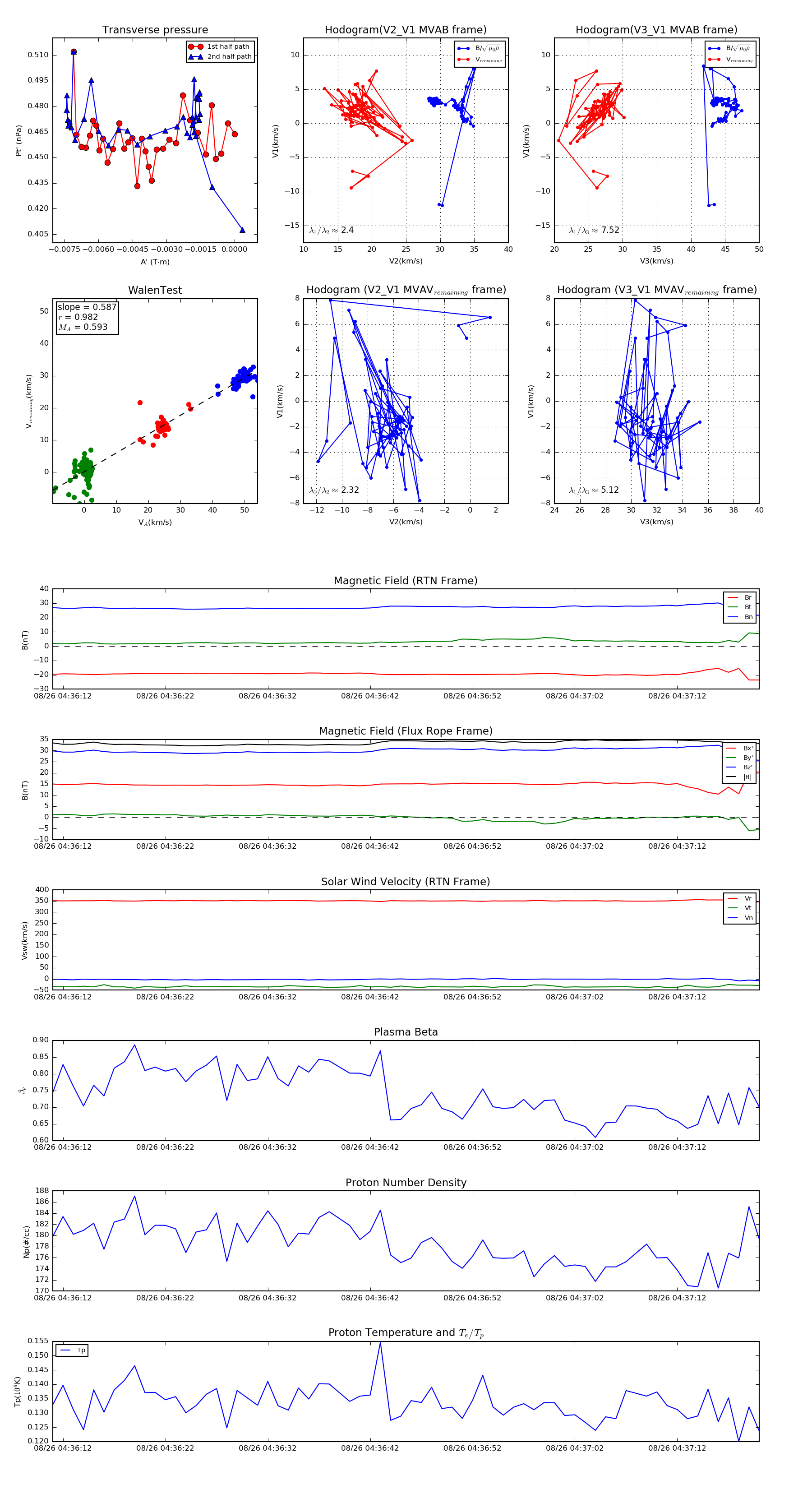Select the "By'" legend entry
Screen dimensions: 812x1489
click(x=739, y=758)
